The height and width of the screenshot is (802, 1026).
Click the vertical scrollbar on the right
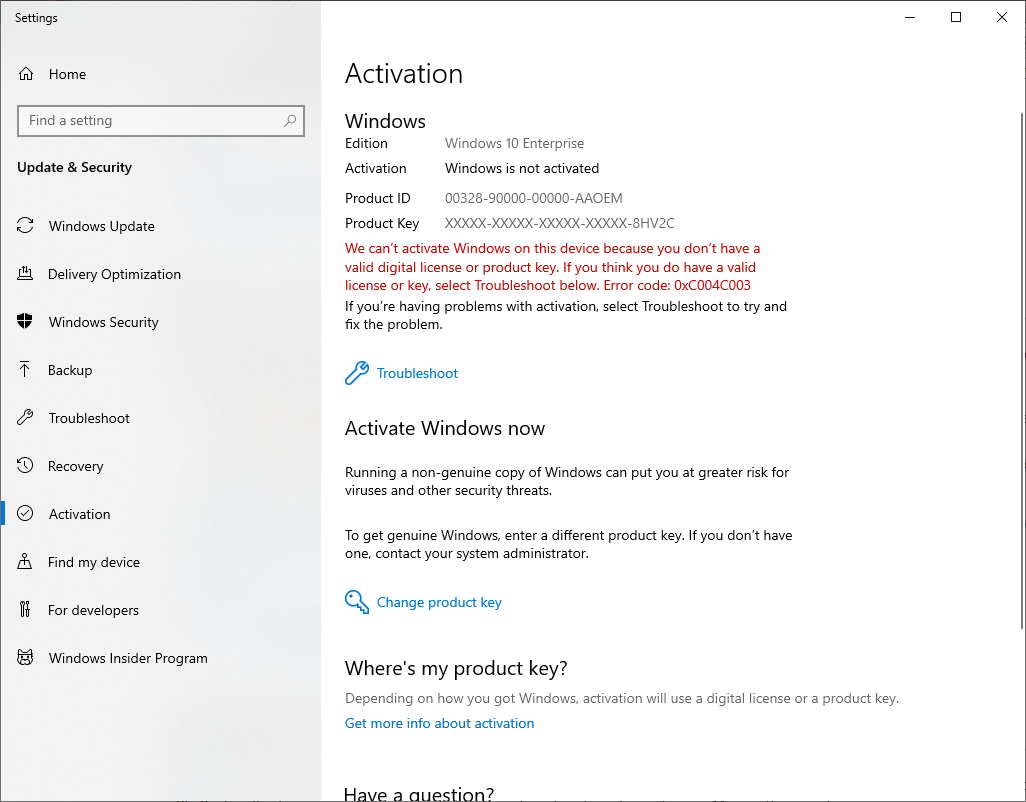pyautogui.click(x=1022, y=370)
